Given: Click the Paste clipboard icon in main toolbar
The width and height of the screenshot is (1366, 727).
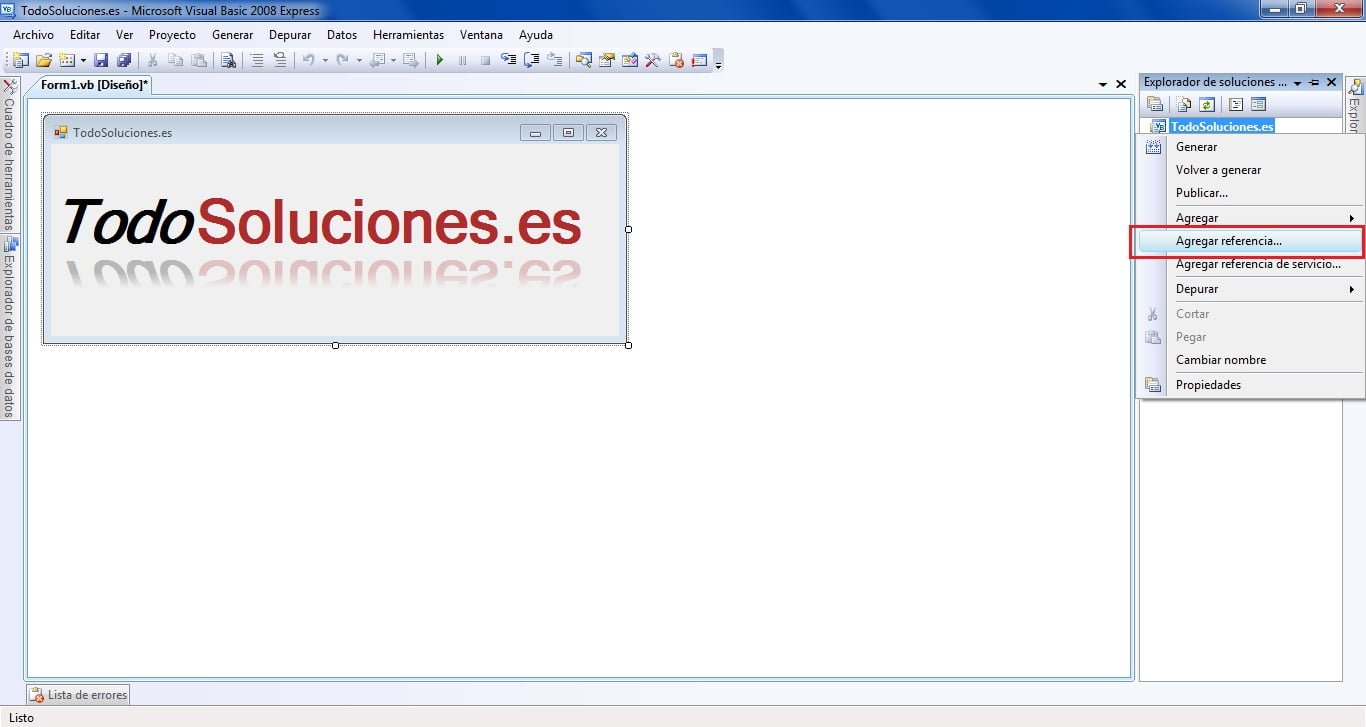Looking at the screenshot, I should tap(199, 60).
